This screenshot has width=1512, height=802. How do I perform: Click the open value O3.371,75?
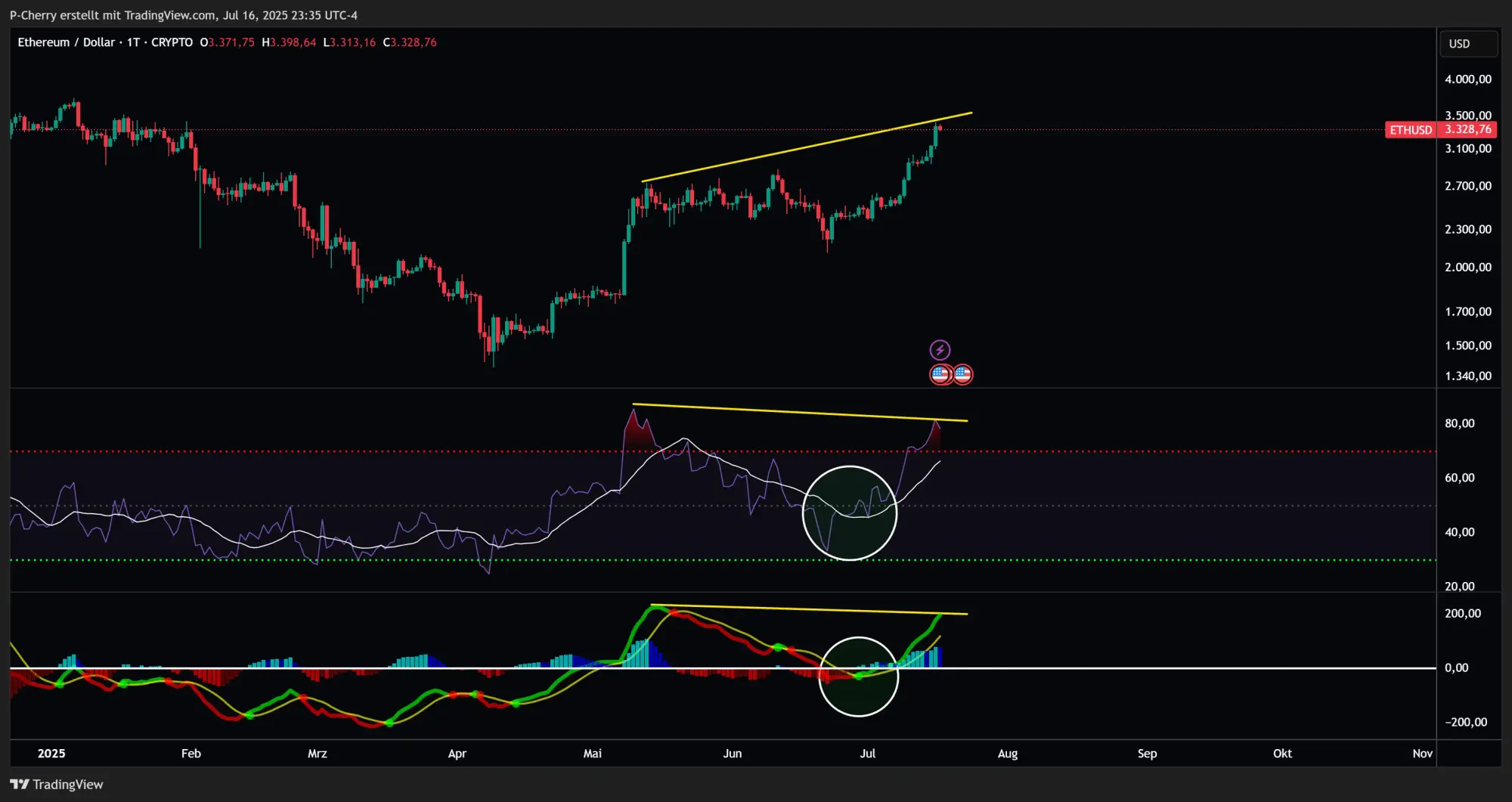tap(227, 42)
